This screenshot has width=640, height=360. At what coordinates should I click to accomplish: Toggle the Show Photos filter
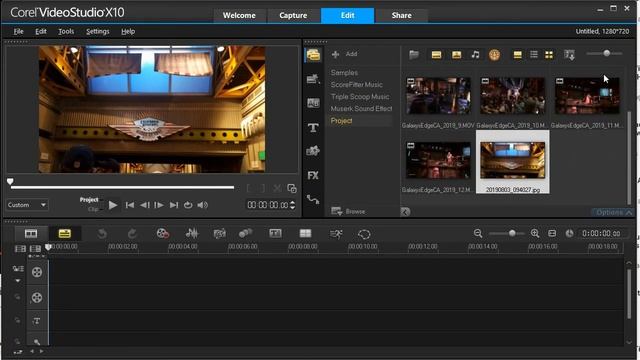click(456, 55)
